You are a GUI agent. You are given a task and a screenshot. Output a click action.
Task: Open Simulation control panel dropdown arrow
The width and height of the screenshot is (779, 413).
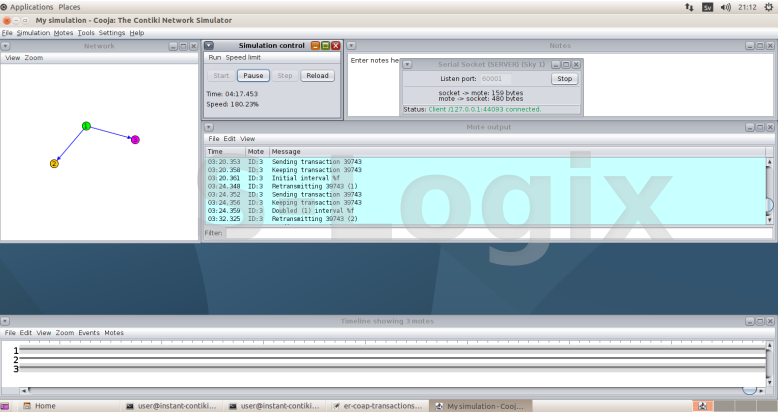(x=209, y=45)
